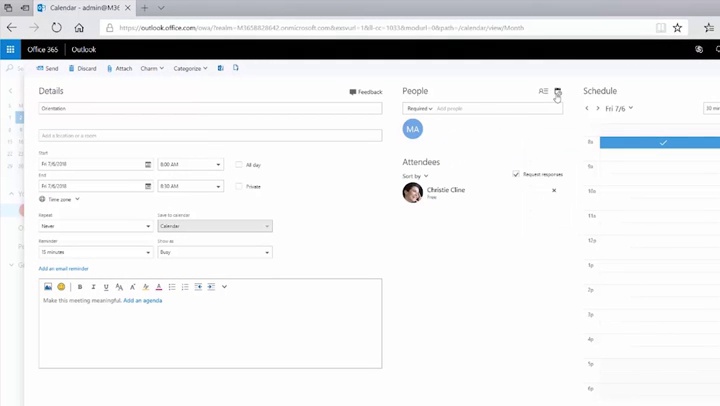Screen dimensions: 720x406
Task: Click the Add a location or a room field
Action: click(210, 135)
